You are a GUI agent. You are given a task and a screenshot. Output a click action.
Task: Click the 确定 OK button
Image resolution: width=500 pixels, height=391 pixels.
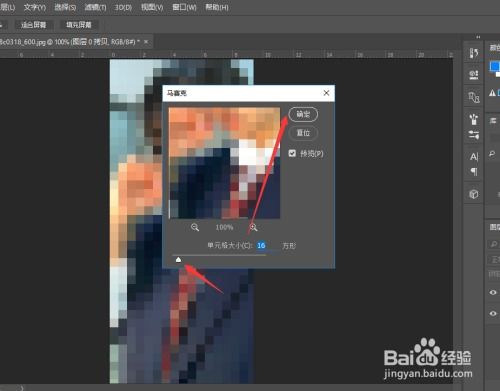point(303,114)
